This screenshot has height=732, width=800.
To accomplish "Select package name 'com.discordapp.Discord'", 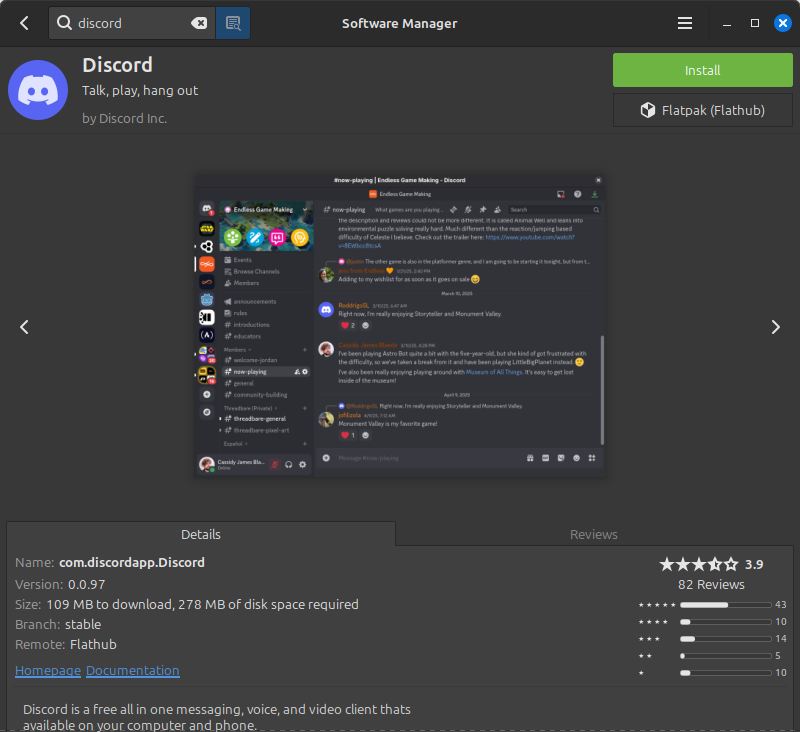I will click(132, 562).
